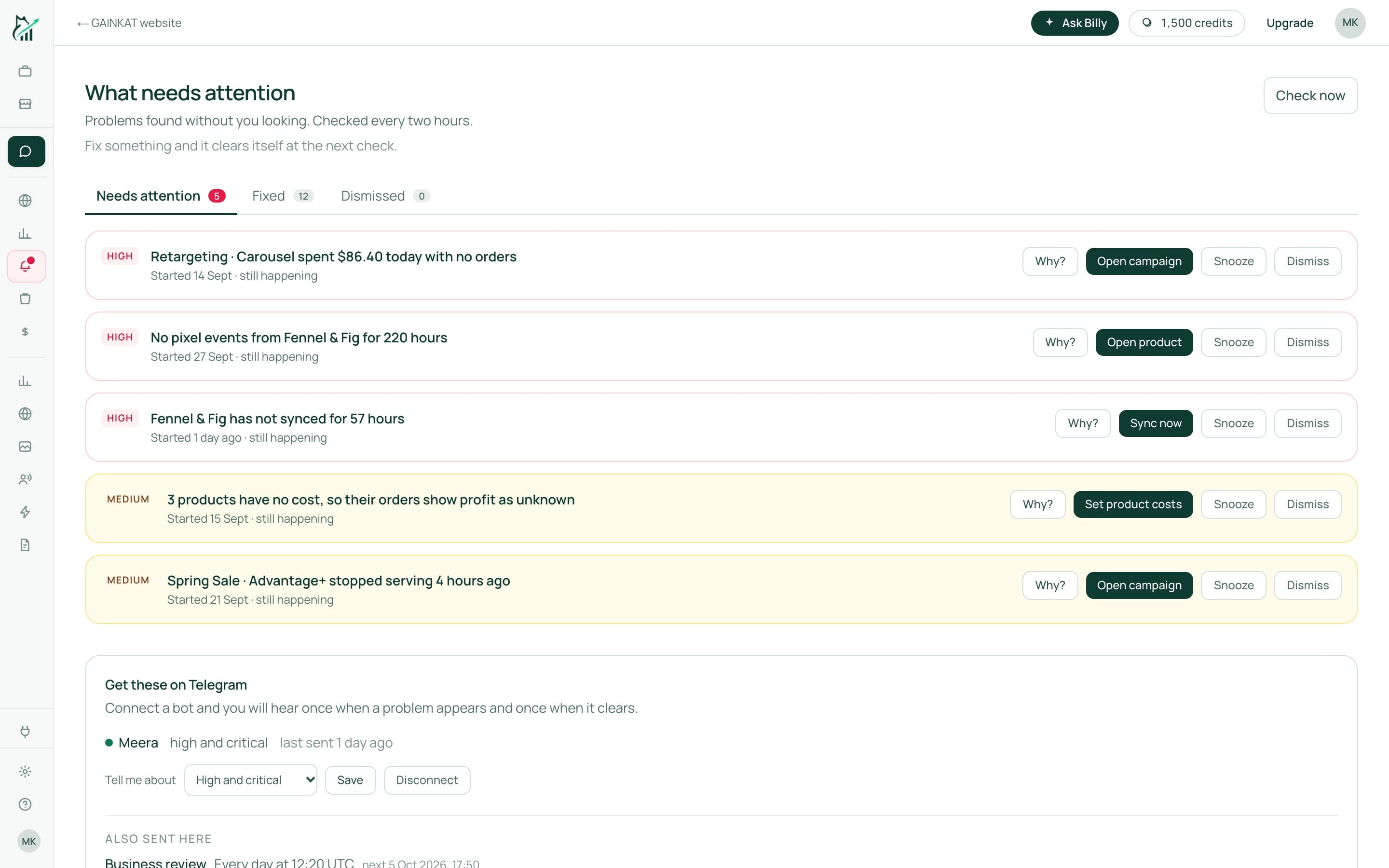Click the MK avatar in the sidebar
The height and width of the screenshot is (868, 1389).
point(29,841)
